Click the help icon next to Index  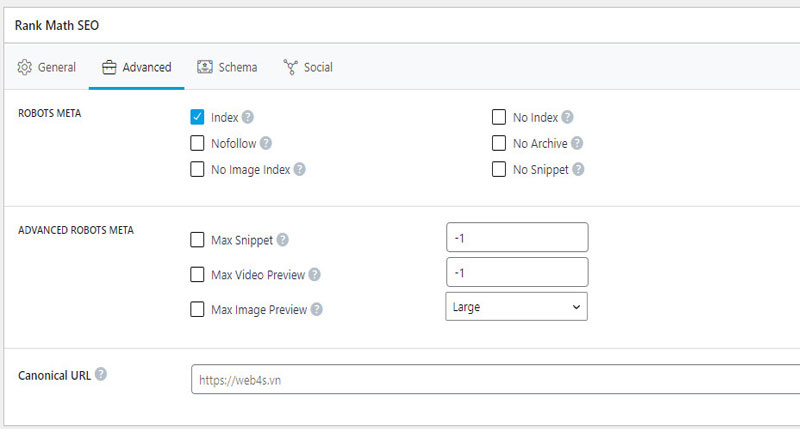pos(248,117)
